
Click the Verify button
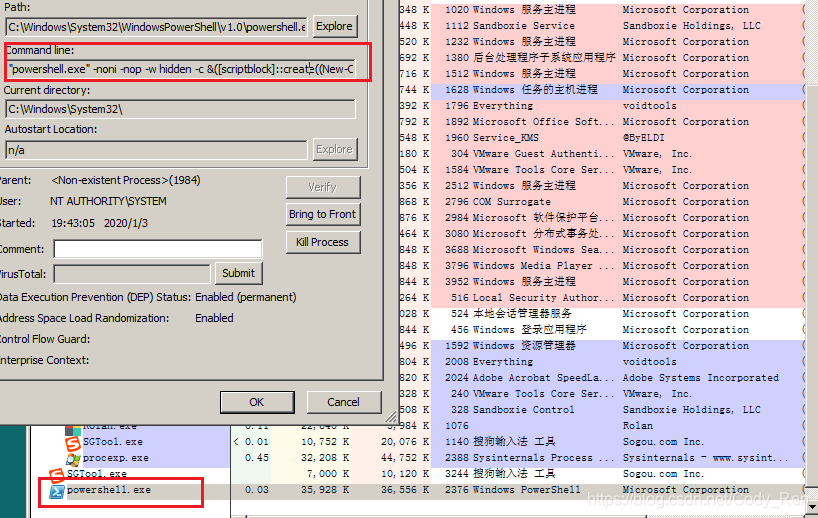(x=322, y=187)
